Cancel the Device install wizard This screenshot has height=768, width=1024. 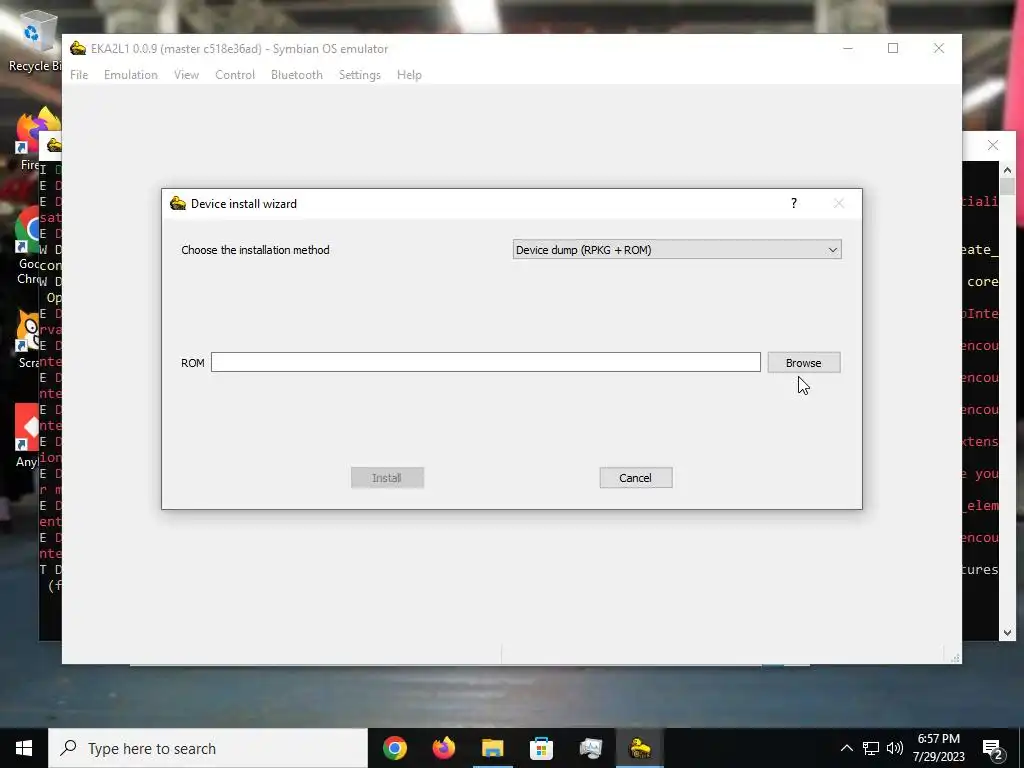click(635, 477)
